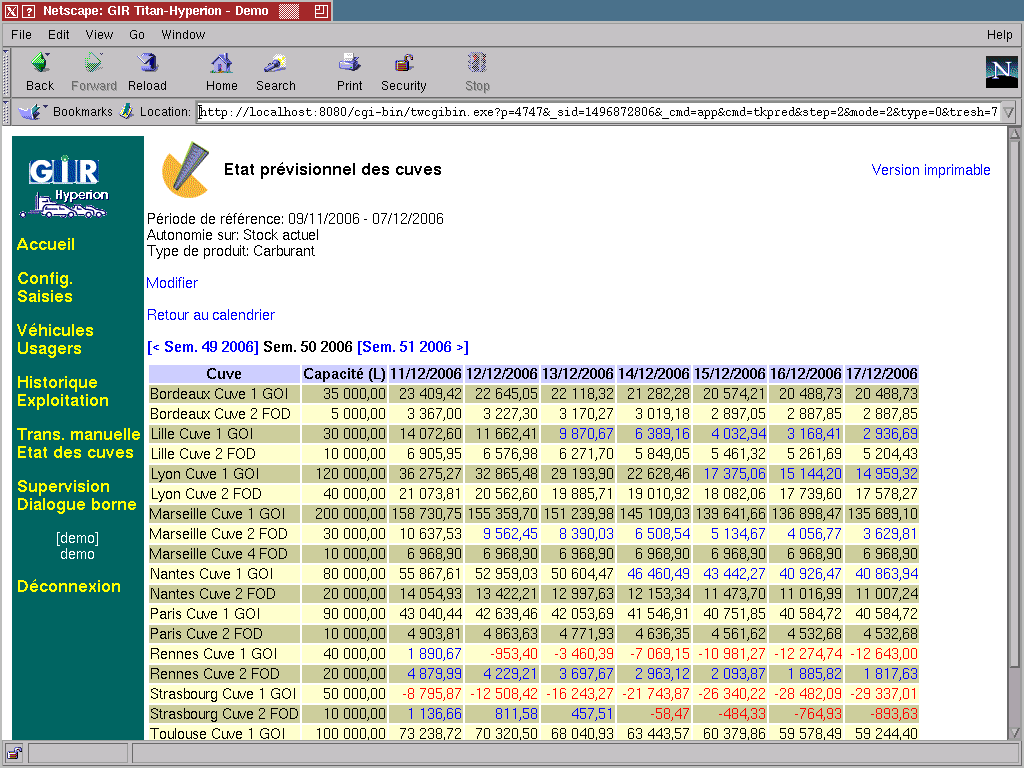Open Saisies in the sidebar
Image resolution: width=1024 pixels, height=768 pixels.
click(44, 296)
